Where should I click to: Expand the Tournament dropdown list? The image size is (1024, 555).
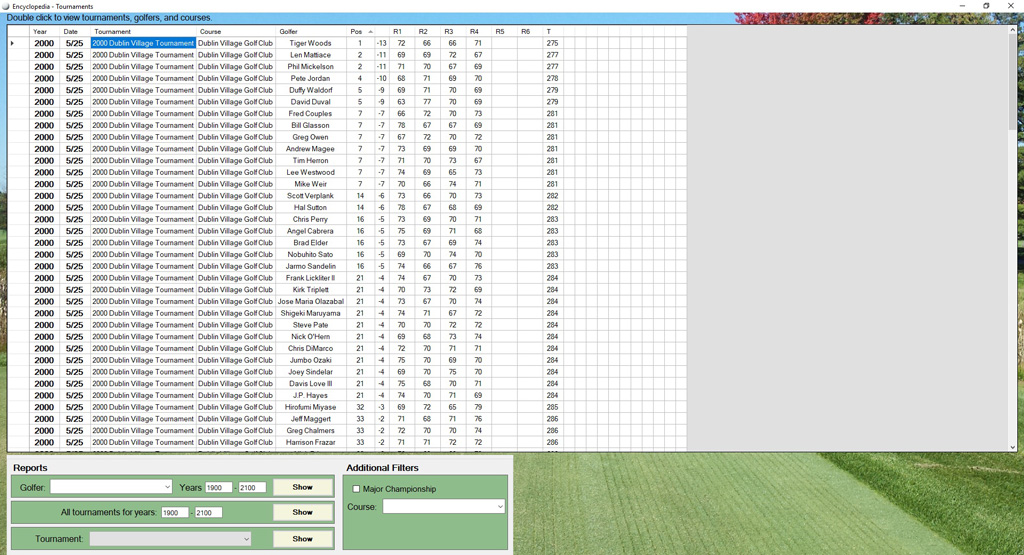[x=246, y=539]
